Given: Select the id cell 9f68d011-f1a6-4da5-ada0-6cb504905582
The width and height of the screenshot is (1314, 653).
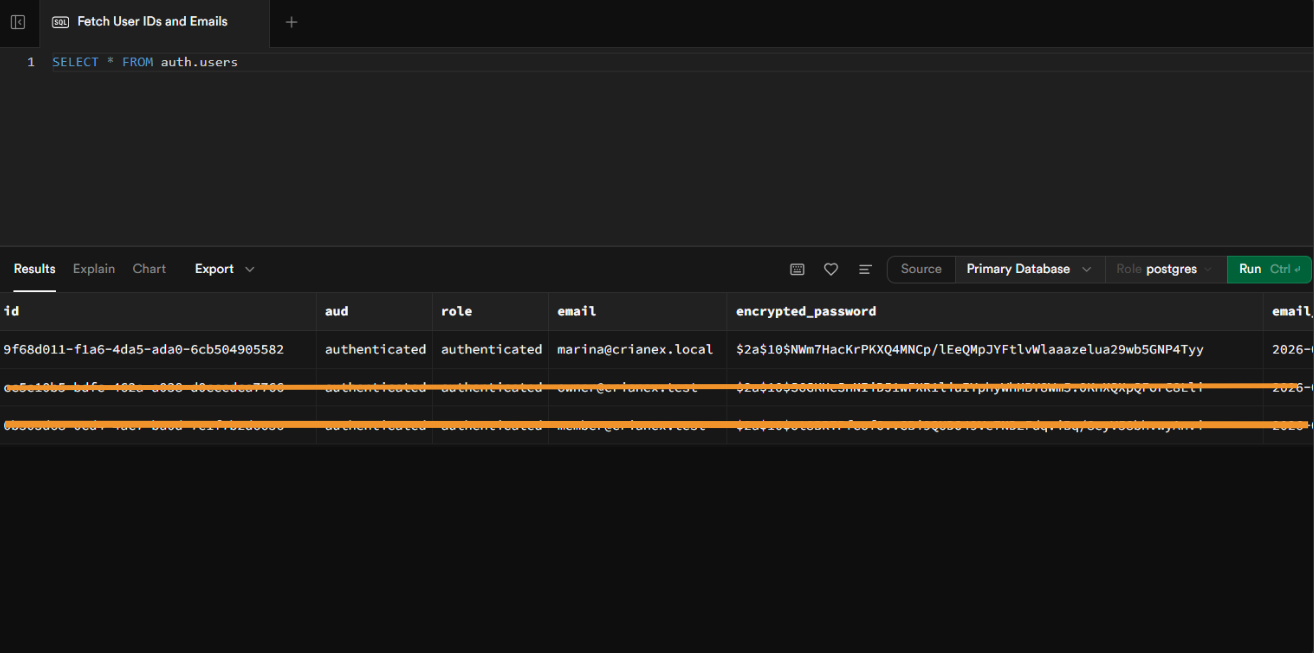Looking at the screenshot, I should pos(158,349).
